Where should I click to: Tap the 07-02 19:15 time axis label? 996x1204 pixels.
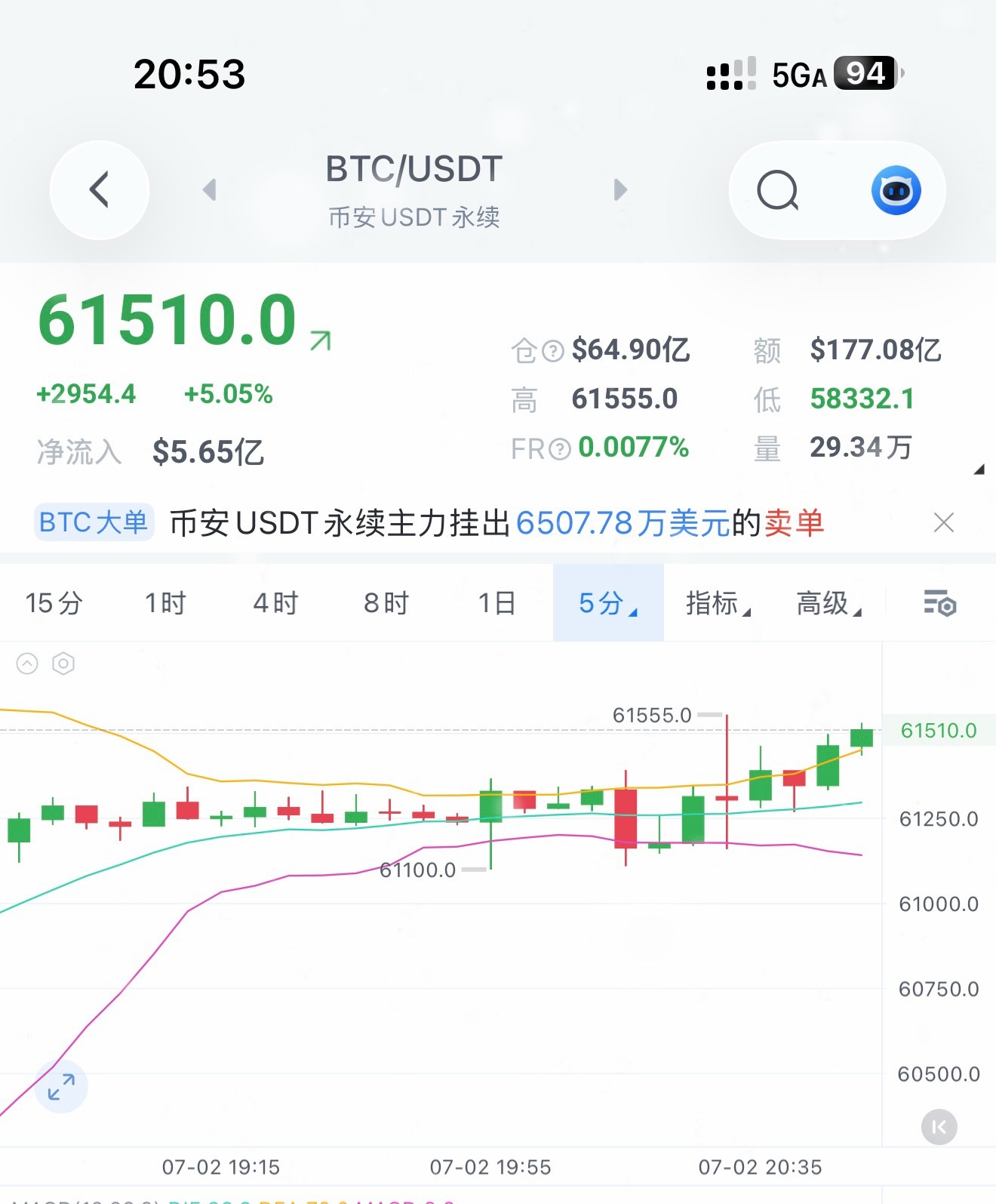point(221,1168)
